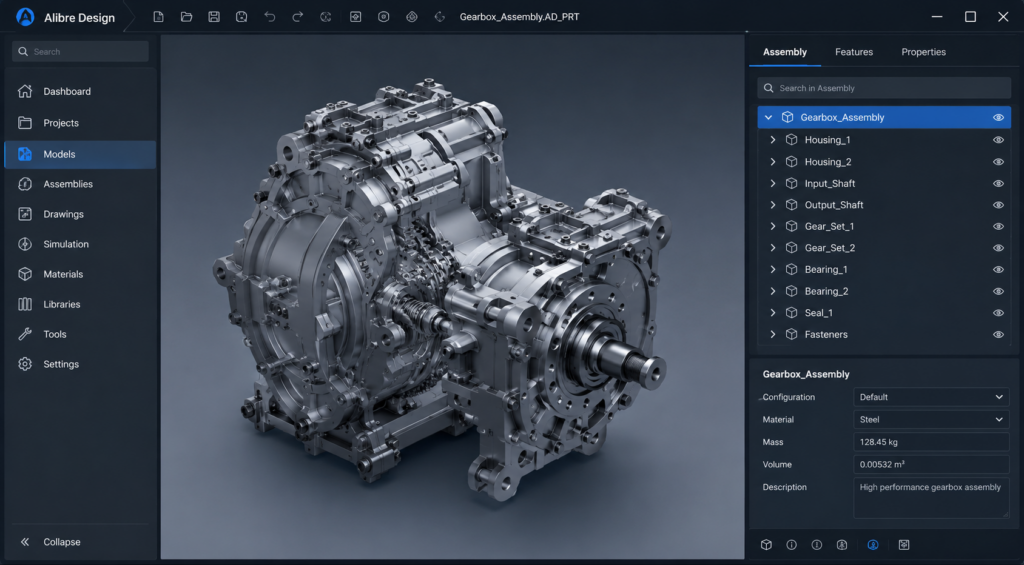
Task: Click the new file icon in toolbar
Action: pos(158,17)
